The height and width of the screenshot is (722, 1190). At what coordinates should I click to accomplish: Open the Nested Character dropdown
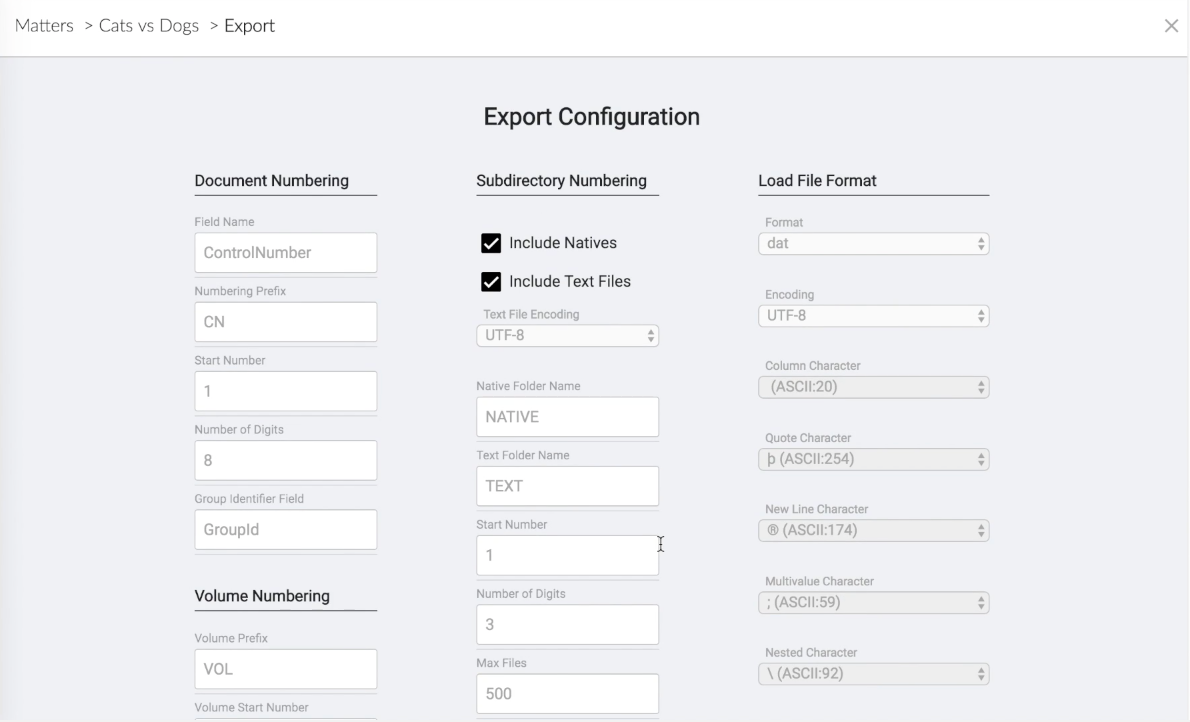[873, 673]
